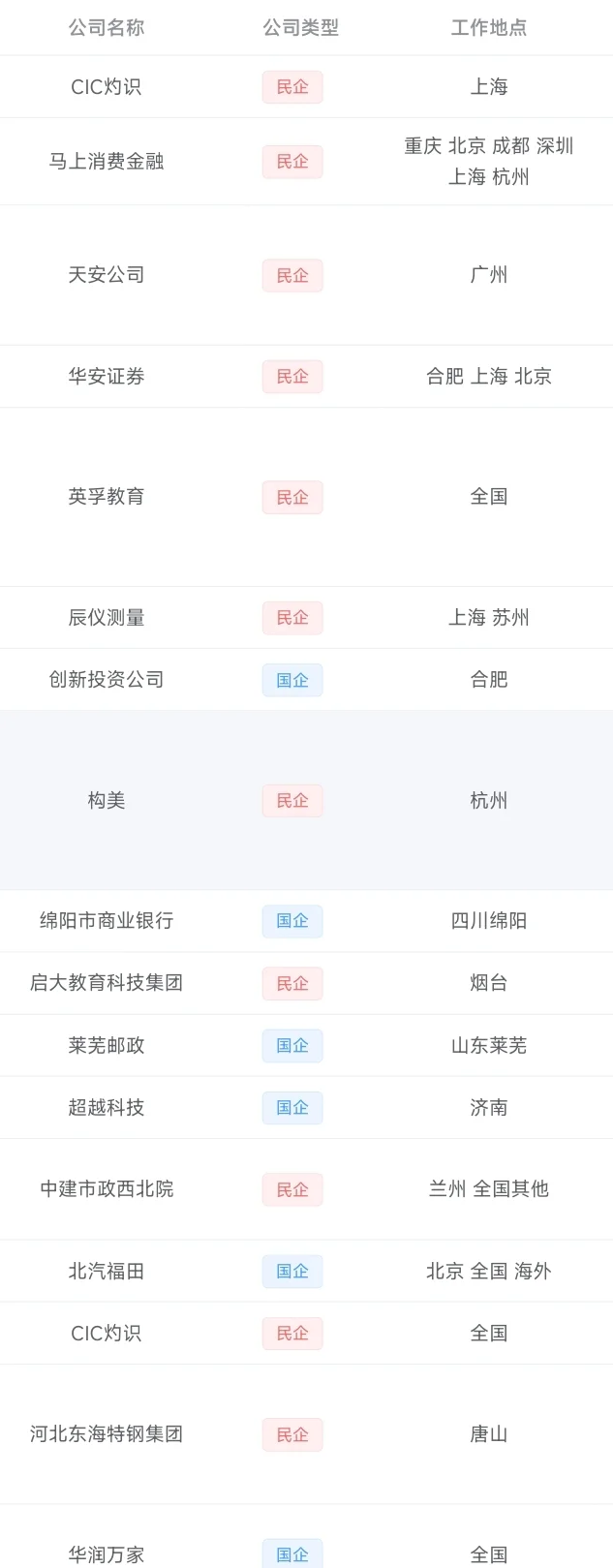Click the 国企 badge for 北汽福田
The height and width of the screenshot is (1568, 613).
[x=291, y=1272]
